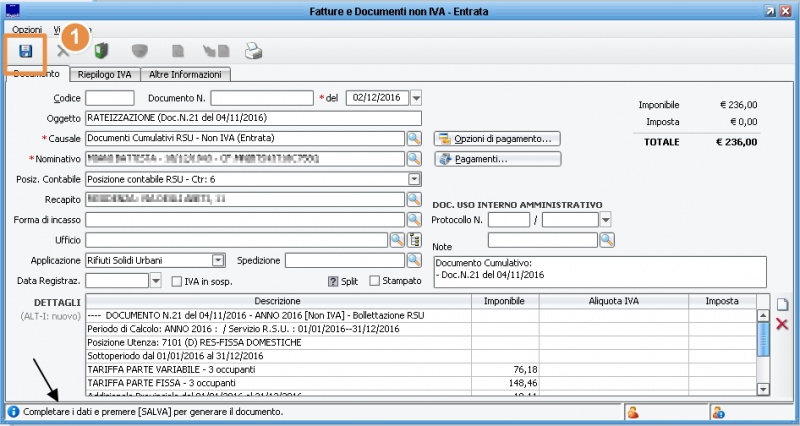The image size is (800, 426).
Task: Open the Applicazione dropdown list
Action: tap(218, 260)
